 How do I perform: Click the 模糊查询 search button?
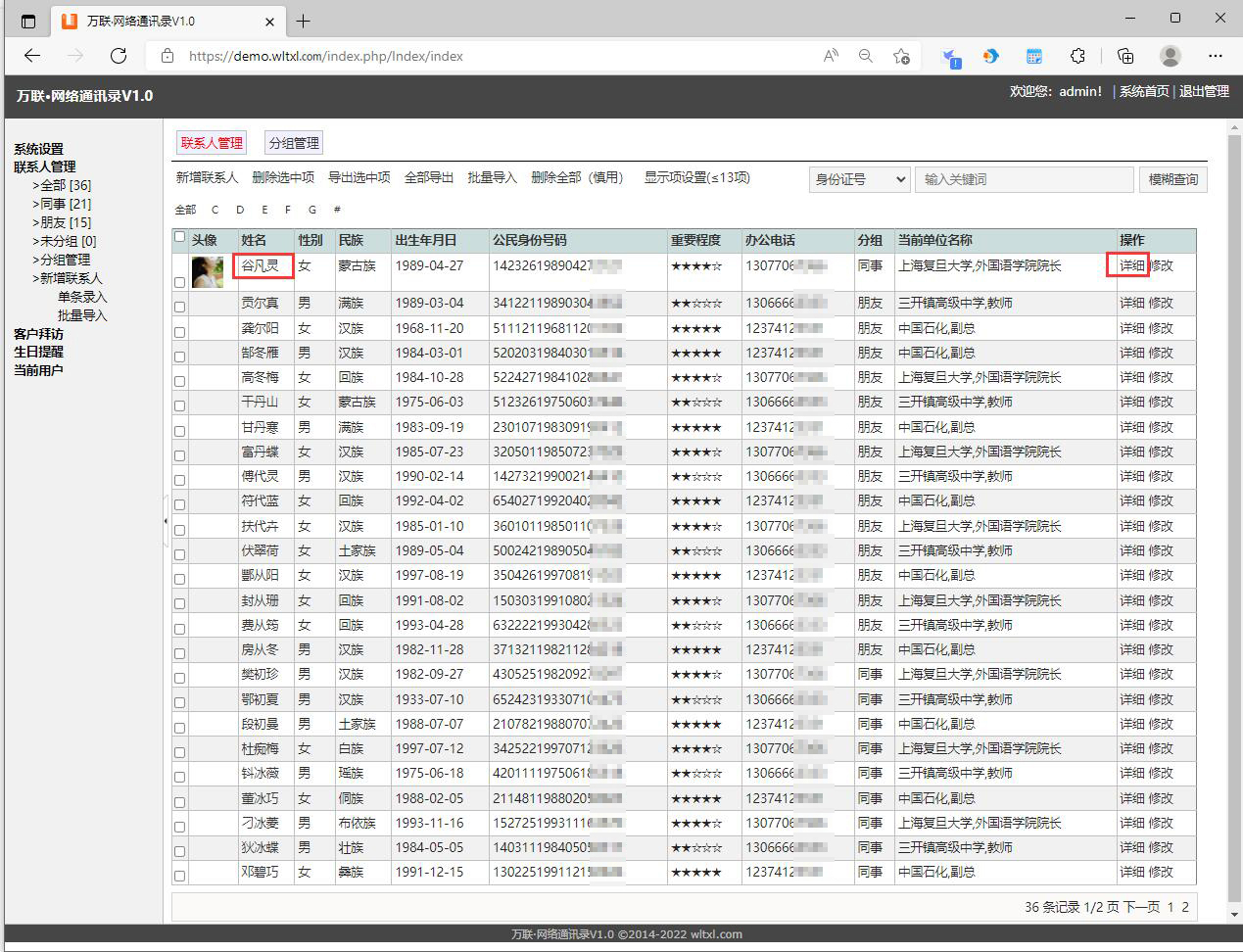pyautogui.click(x=1172, y=179)
